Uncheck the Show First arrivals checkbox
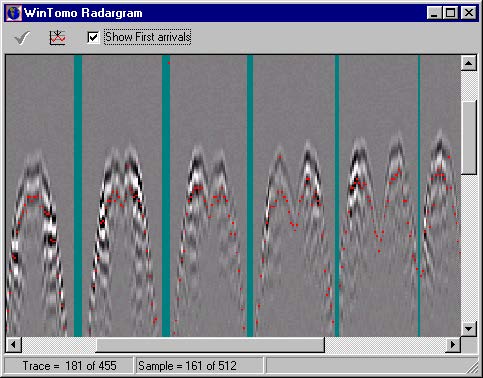483x378 pixels. (93, 37)
